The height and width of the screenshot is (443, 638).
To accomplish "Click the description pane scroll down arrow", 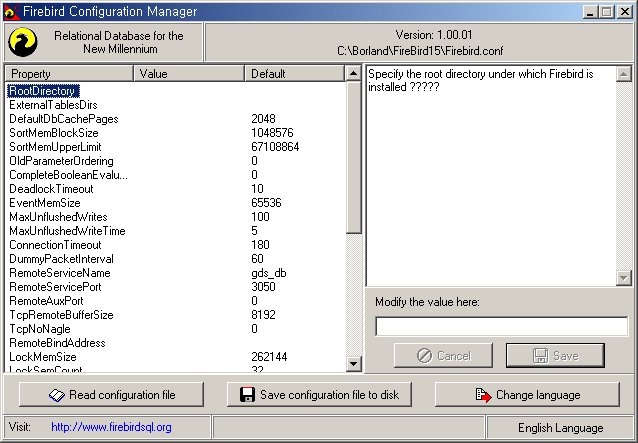I will click(x=623, y=278).
